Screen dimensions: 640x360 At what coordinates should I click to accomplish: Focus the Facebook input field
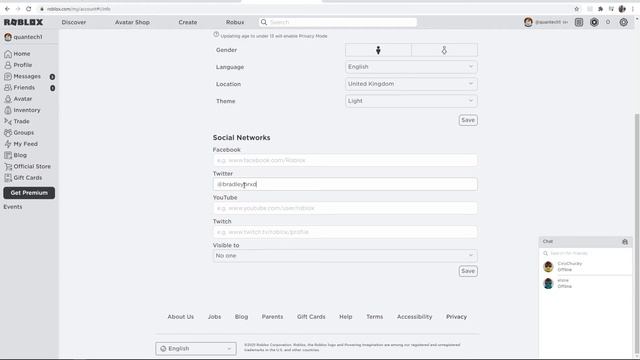(345, 160)
